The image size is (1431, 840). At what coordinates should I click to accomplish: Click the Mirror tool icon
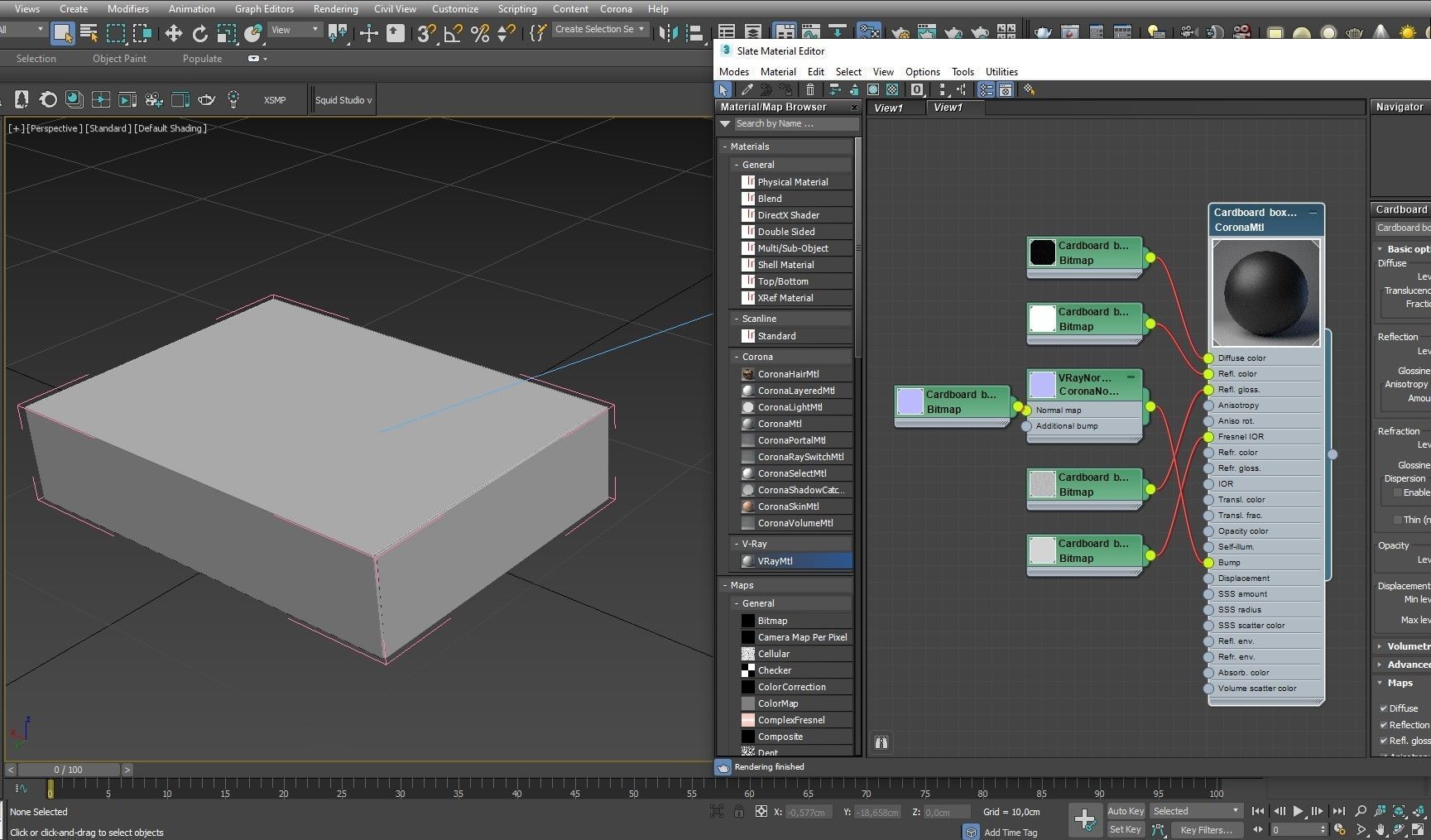tap(668, 33)
